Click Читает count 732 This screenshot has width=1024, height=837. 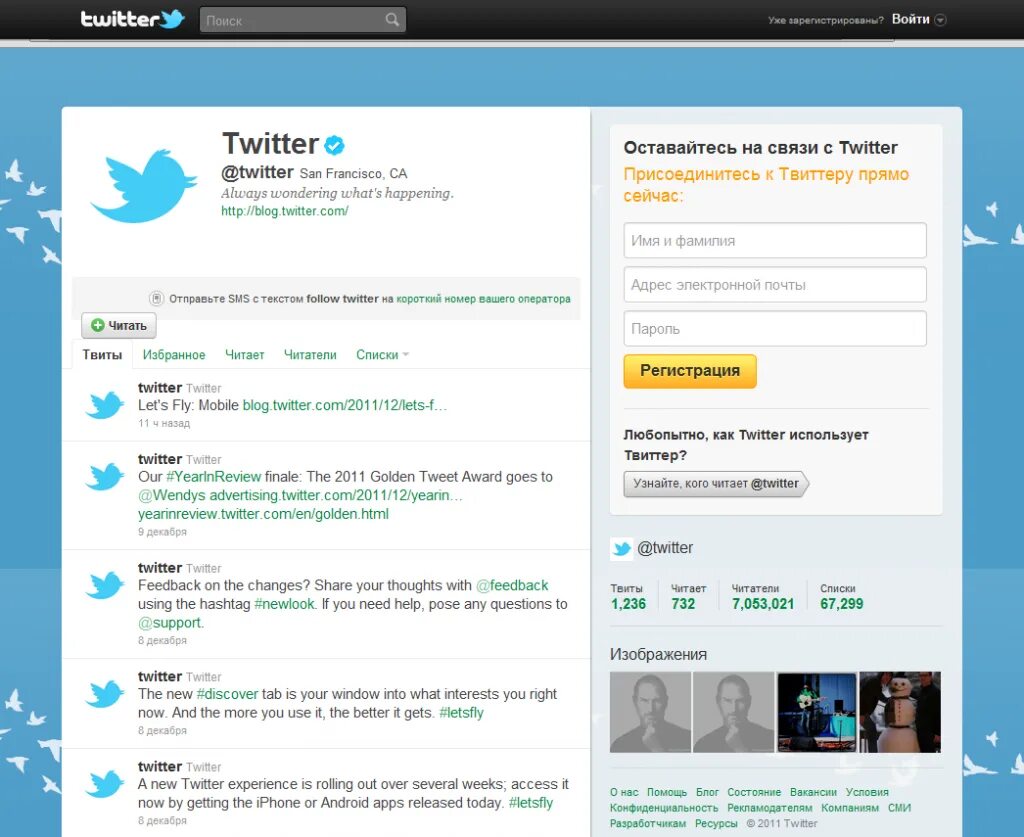point(683,604)
